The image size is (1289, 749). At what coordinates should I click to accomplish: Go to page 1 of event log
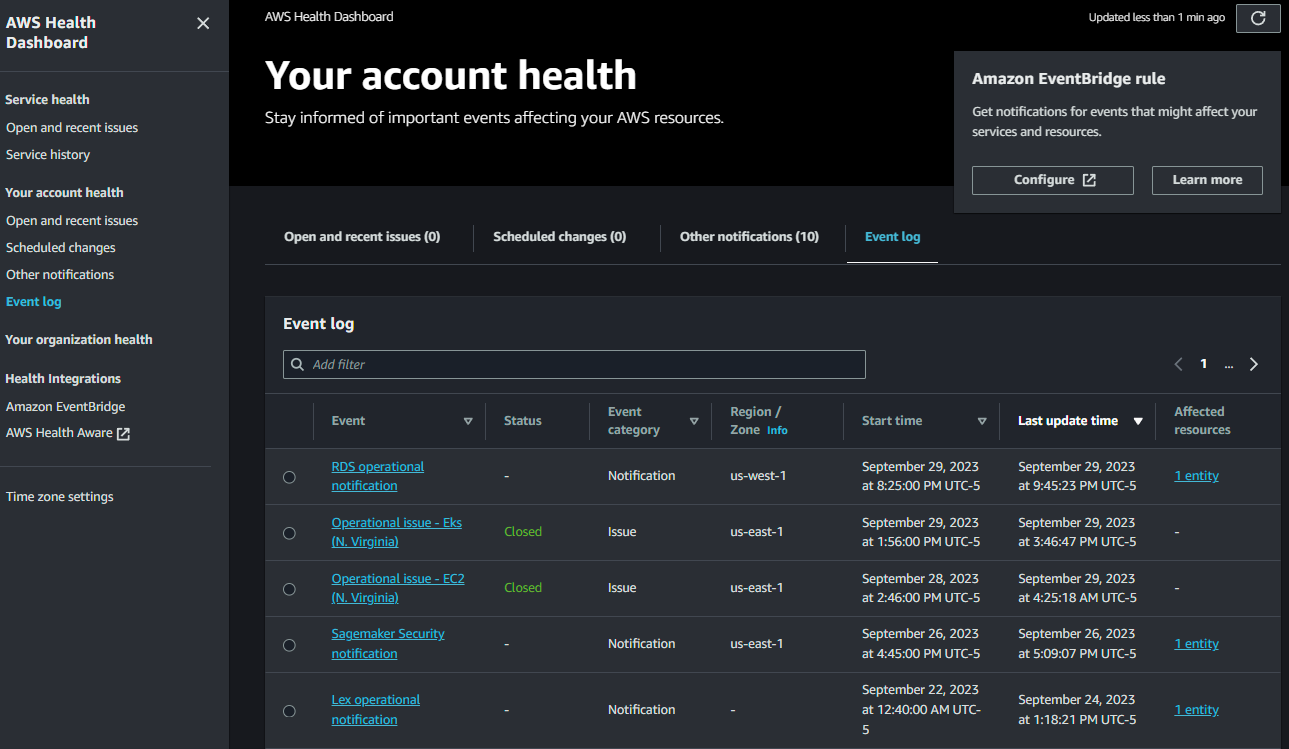1204,364
